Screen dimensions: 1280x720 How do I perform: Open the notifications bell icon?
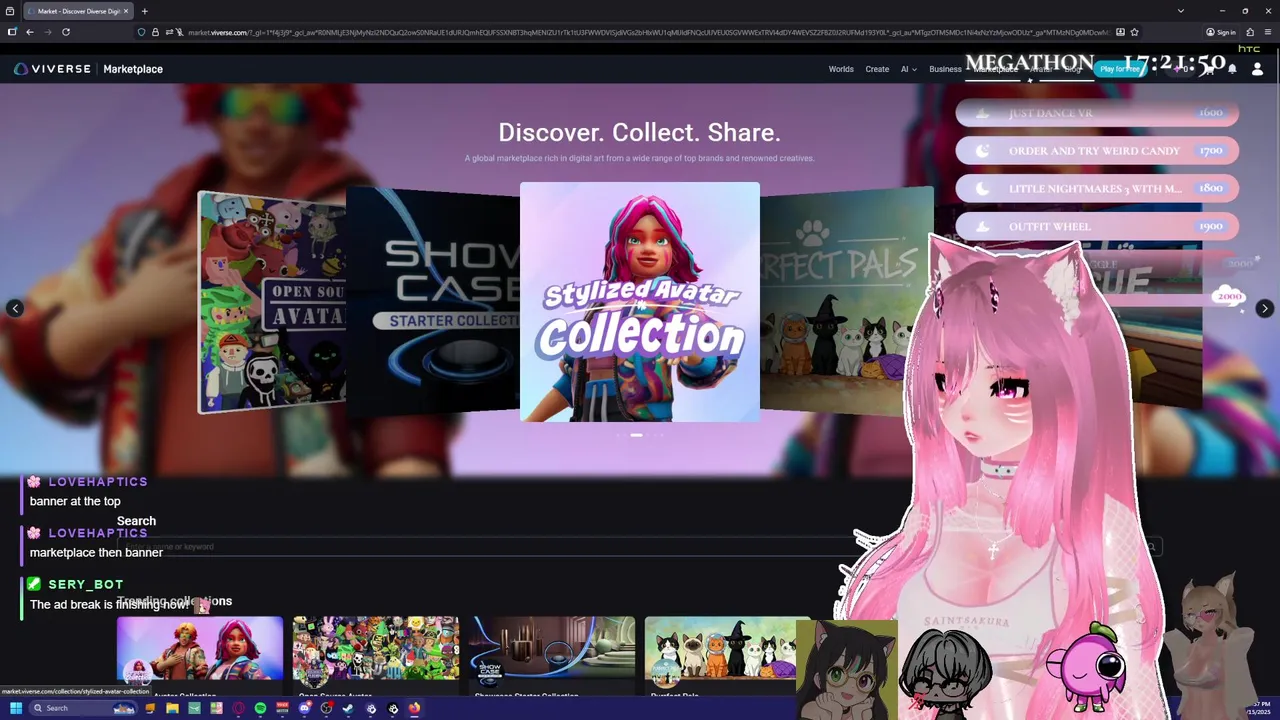pos(1232,69)
